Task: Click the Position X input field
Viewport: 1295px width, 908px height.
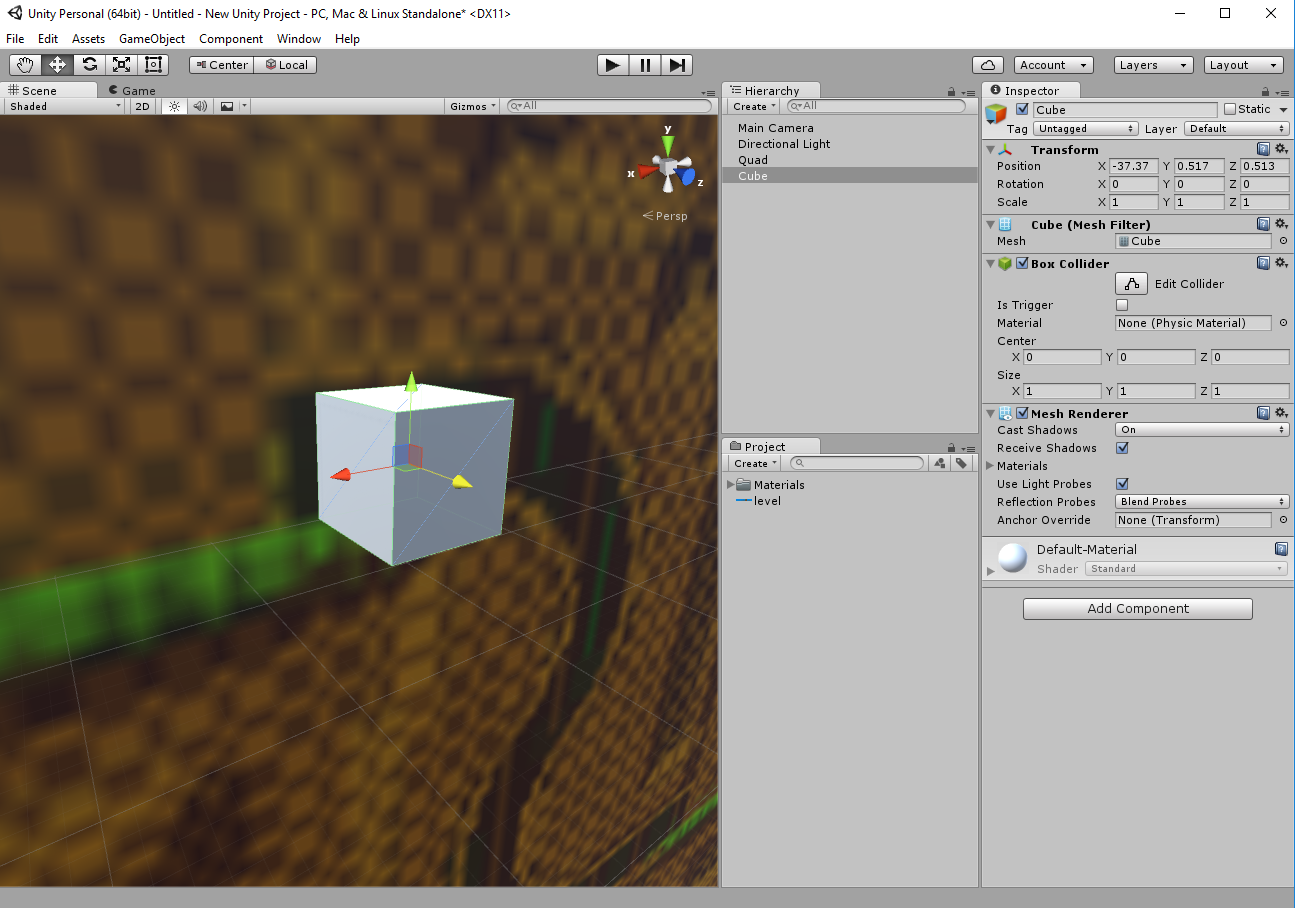Action: (1134, 166)
